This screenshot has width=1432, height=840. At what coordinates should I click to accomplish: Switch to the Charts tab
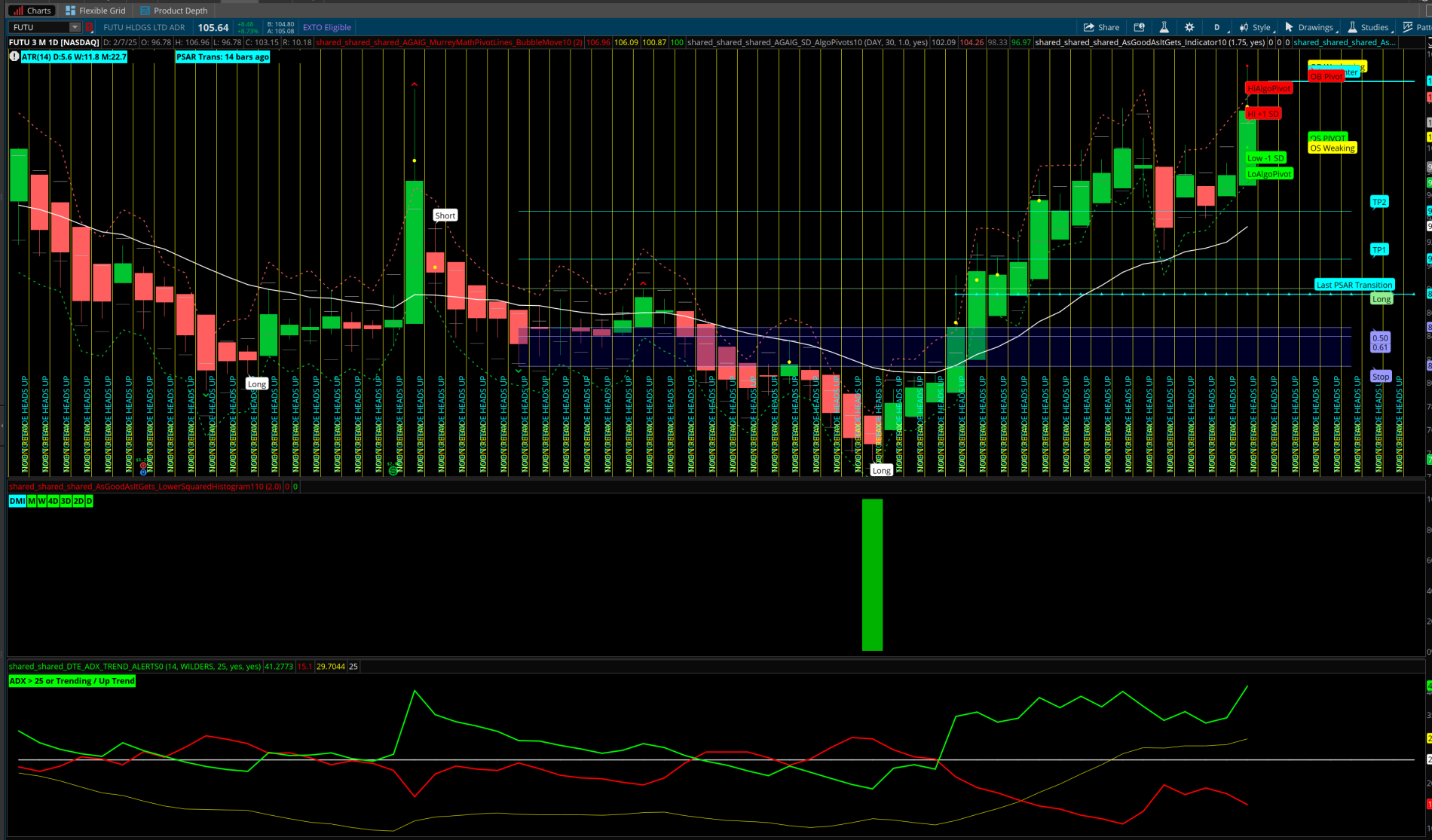click(31, 11)
